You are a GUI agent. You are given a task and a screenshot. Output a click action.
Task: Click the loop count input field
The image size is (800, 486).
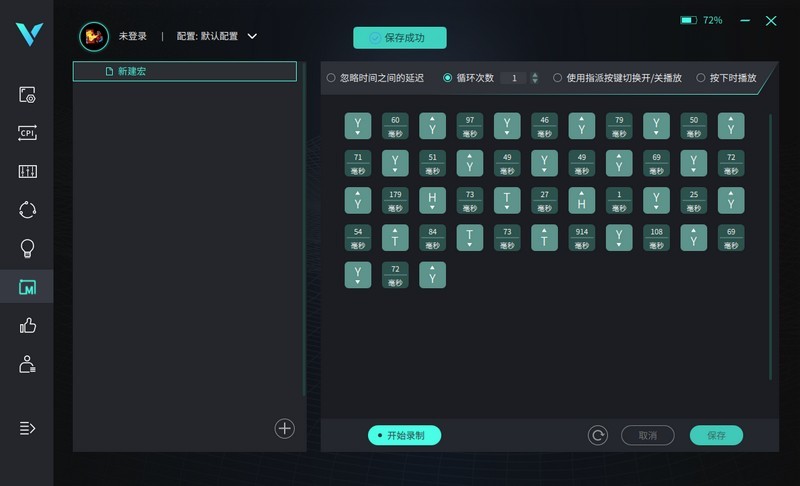click(x=514, y=78)
